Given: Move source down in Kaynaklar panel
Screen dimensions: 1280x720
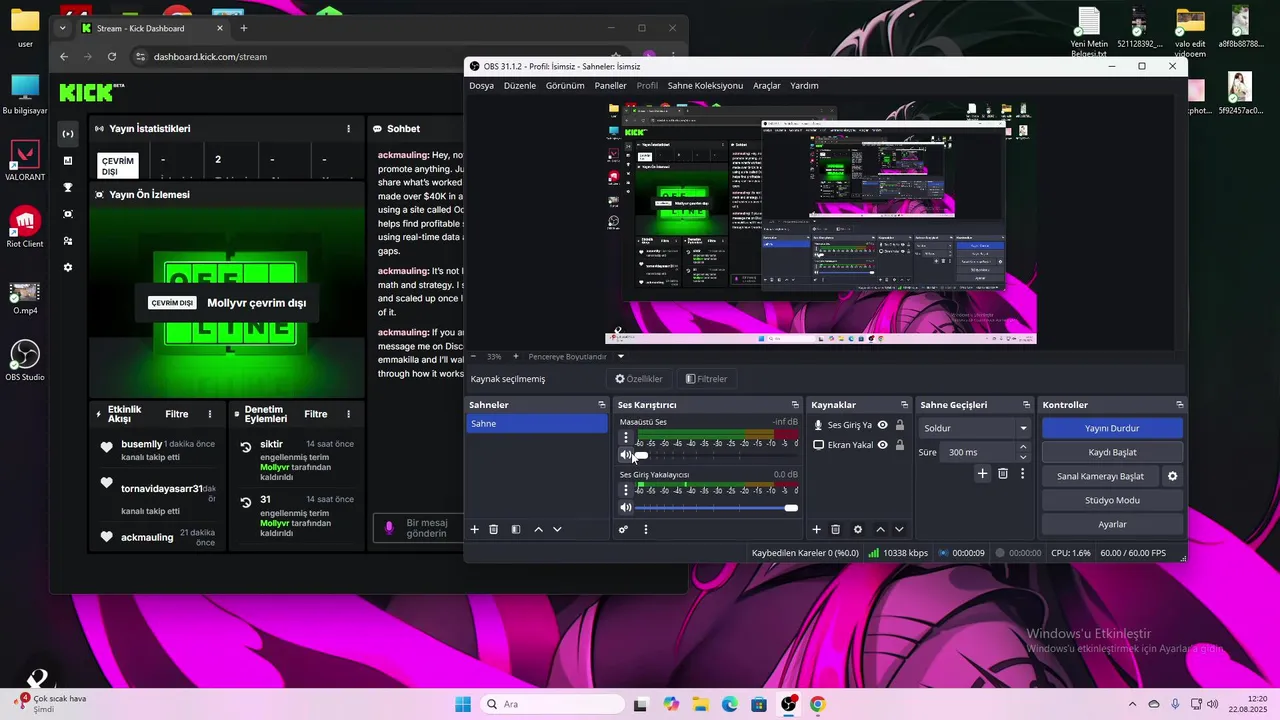Looking at the screenshot, I should [x=899, y=529].
